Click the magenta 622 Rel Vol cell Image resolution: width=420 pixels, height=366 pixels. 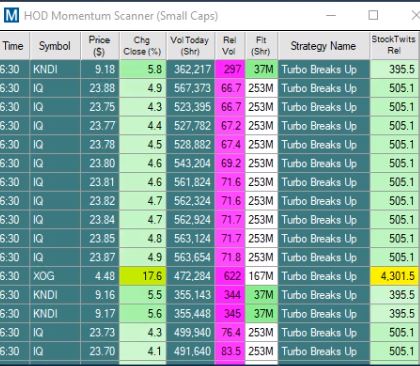(x=230, y=276)
